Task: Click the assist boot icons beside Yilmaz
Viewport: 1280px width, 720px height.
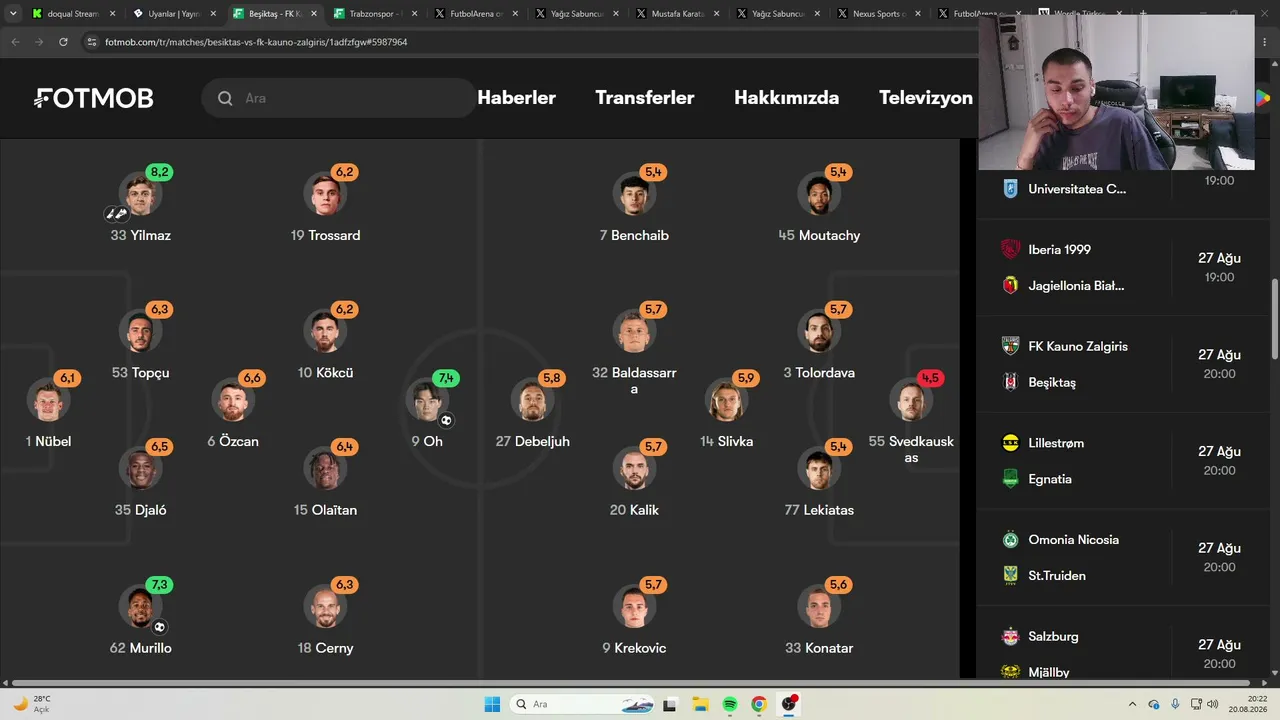Action: coord(116,213)
